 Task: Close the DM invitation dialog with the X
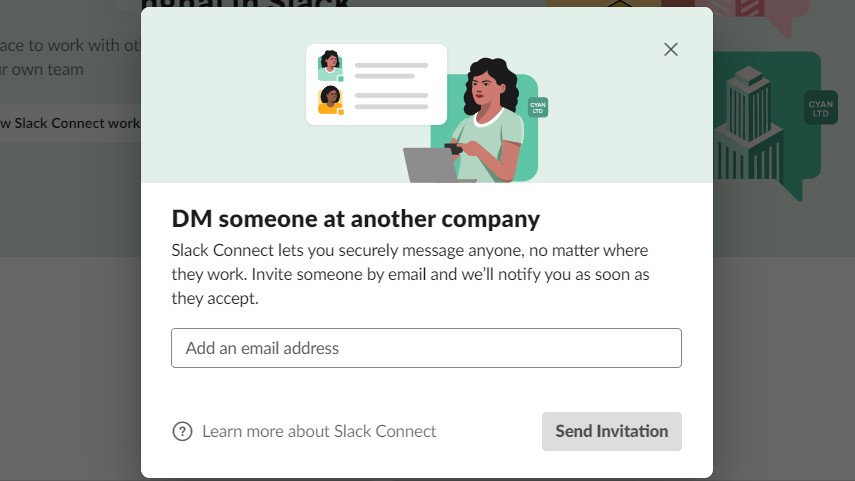click(x=671, y=50)
